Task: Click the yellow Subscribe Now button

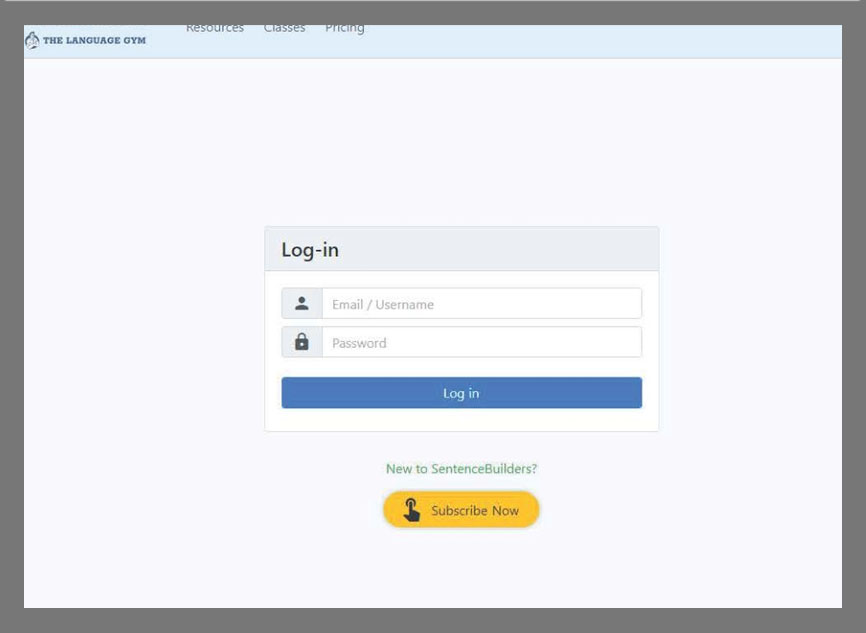Action: tap(461, 509)
